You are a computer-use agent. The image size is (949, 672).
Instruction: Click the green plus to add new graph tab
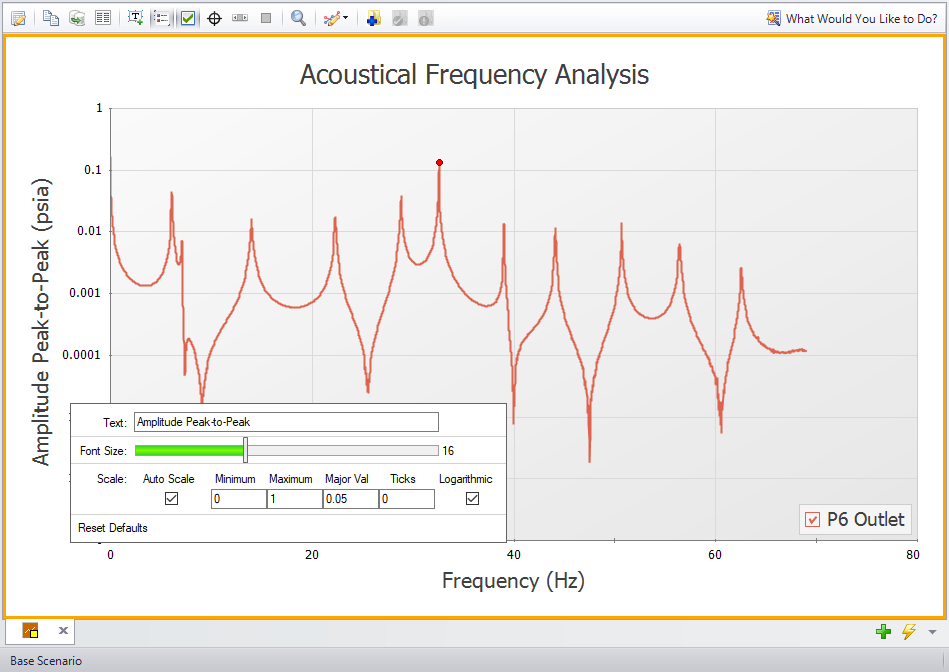point(883,631)
